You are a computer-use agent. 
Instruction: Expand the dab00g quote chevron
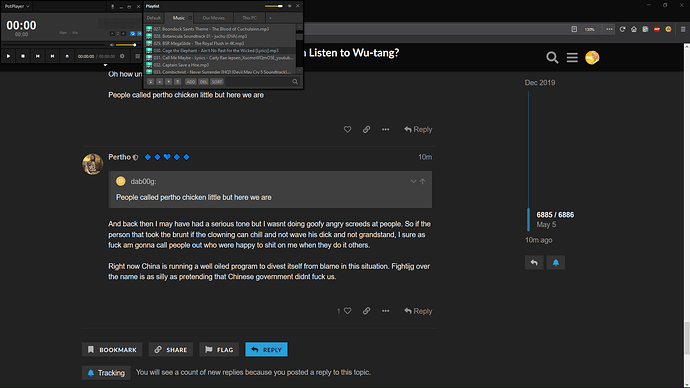coord(413,181)
